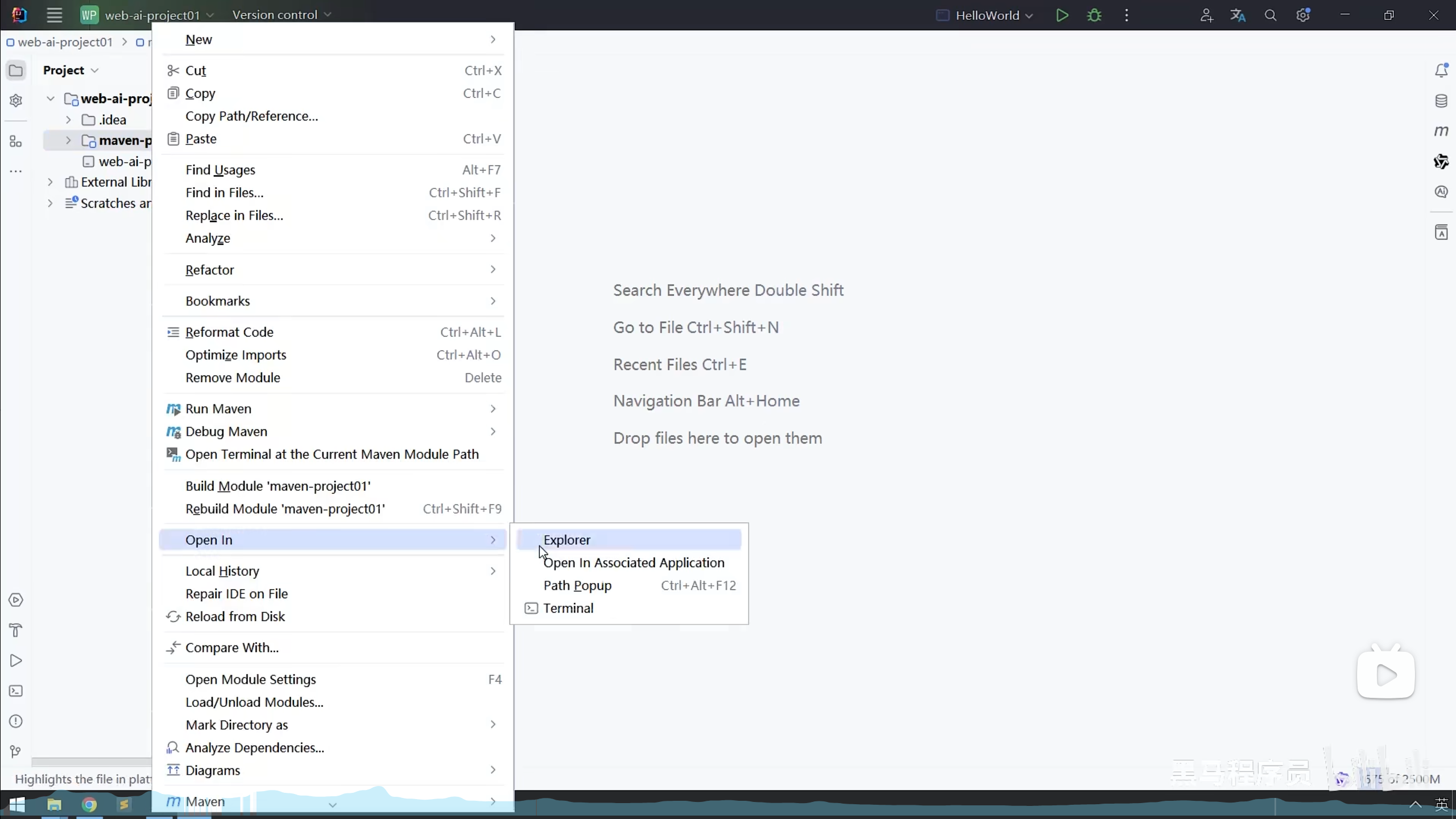1456x819 pixels.
Task: Open the Terminal tool window on left sidebar
Action: coord(16,691)
